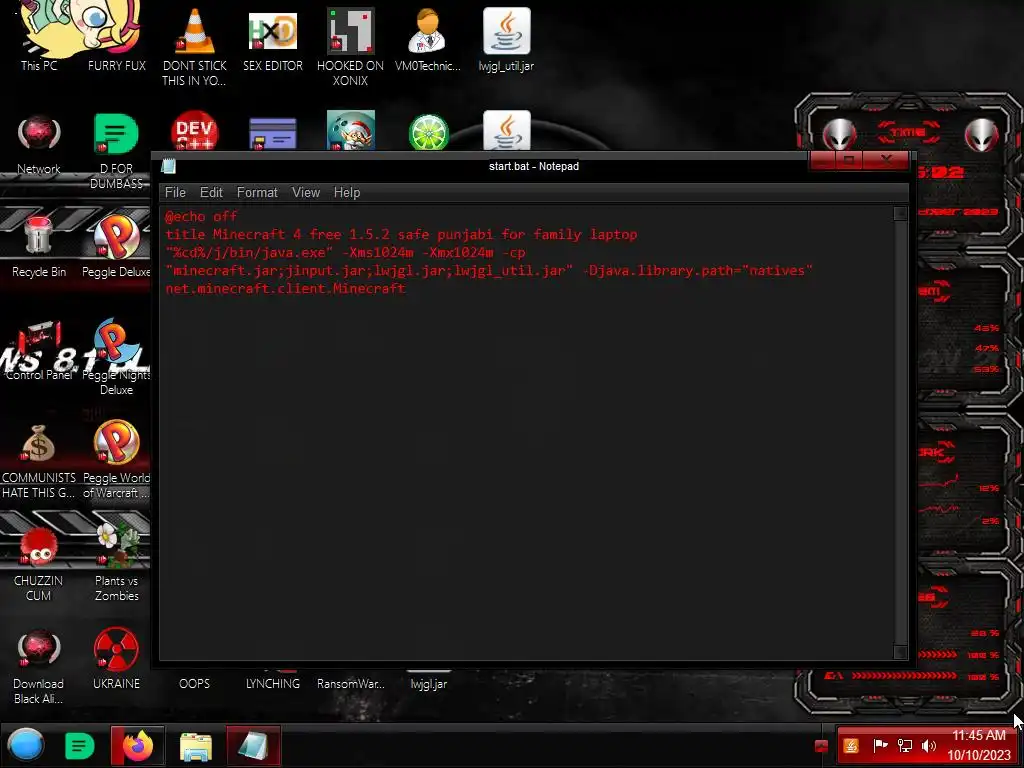Click the right alien head in widget

pyautogui.click(x=982, y=134)
